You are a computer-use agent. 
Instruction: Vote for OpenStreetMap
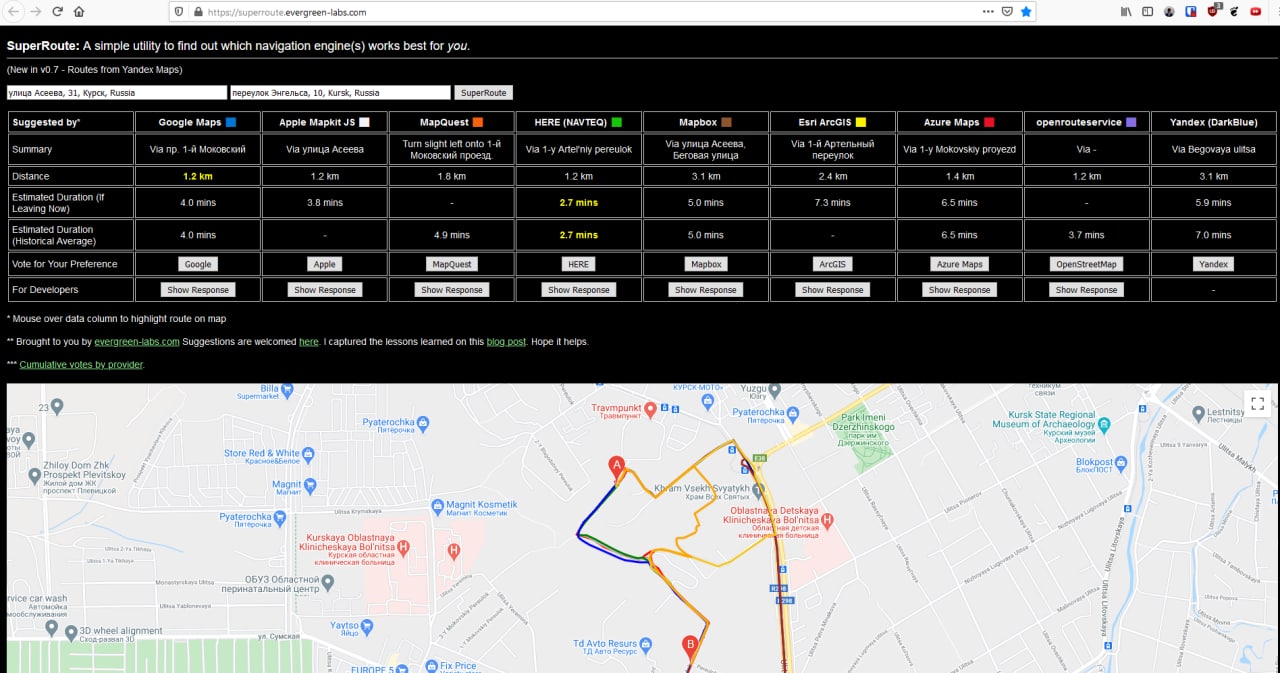coord(1087,264)
